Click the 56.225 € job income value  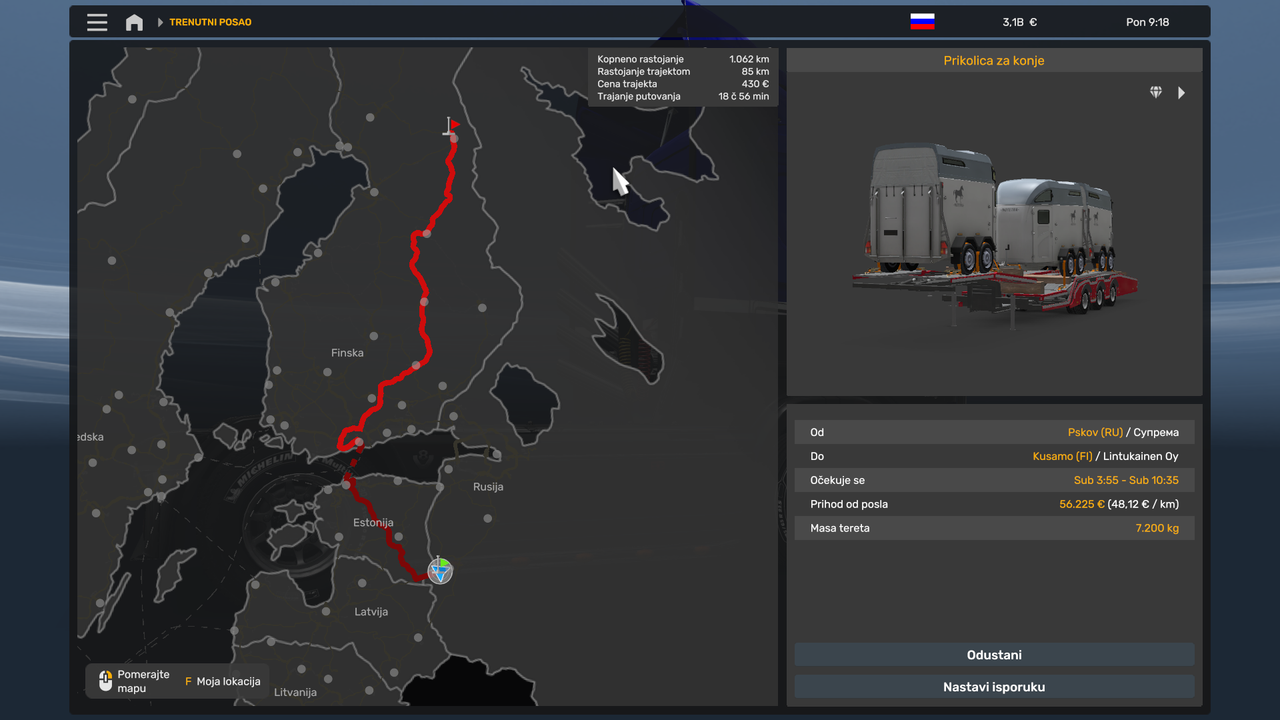[x=1082, y=505]
